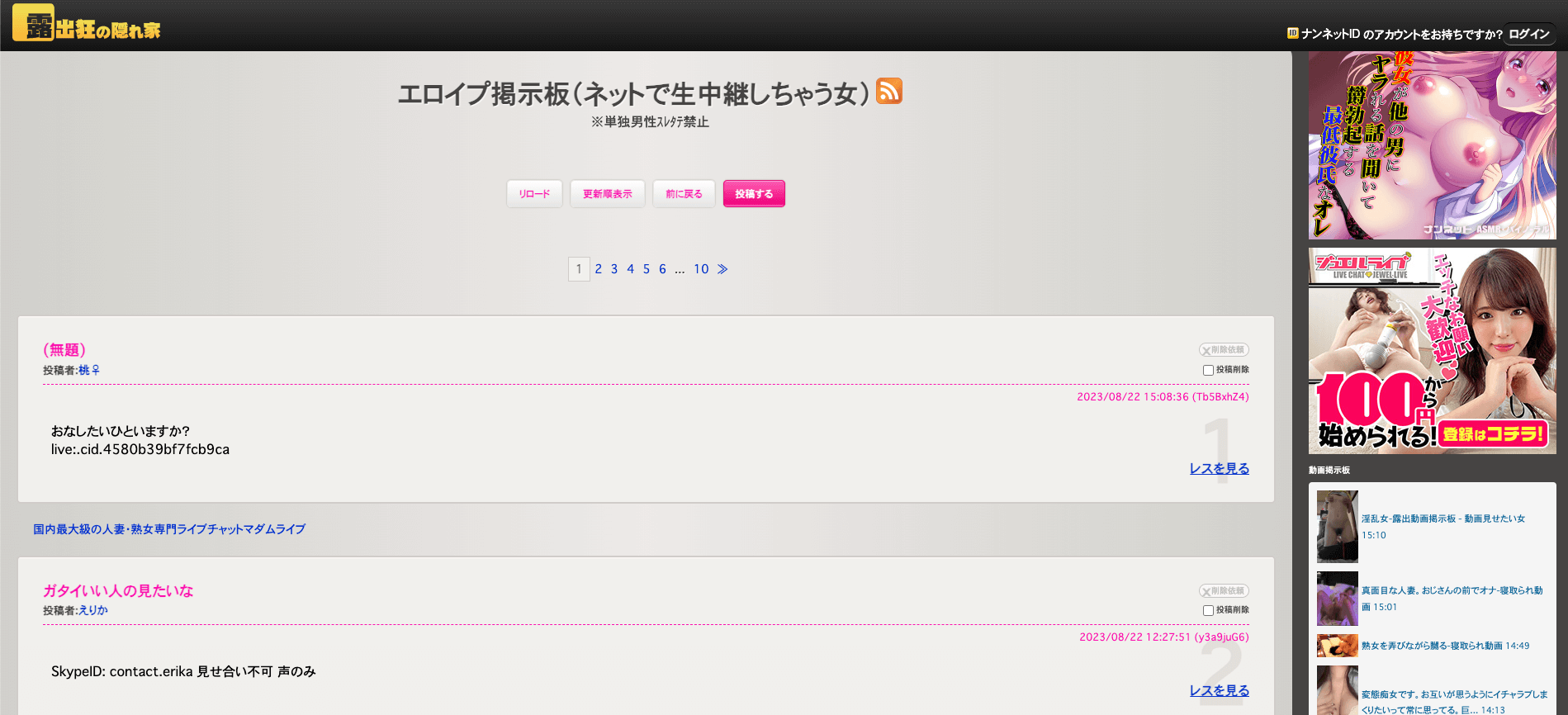Viewport: 1568px width, 715px height.
Task: Click the site logo in the header
Action: tap(87, 23)
